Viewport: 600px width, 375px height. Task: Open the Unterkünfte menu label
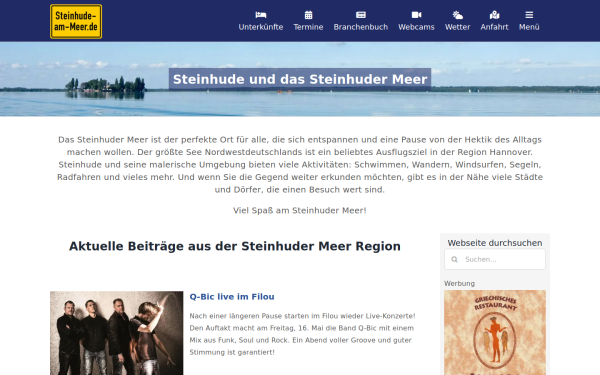tap(261, 27)
